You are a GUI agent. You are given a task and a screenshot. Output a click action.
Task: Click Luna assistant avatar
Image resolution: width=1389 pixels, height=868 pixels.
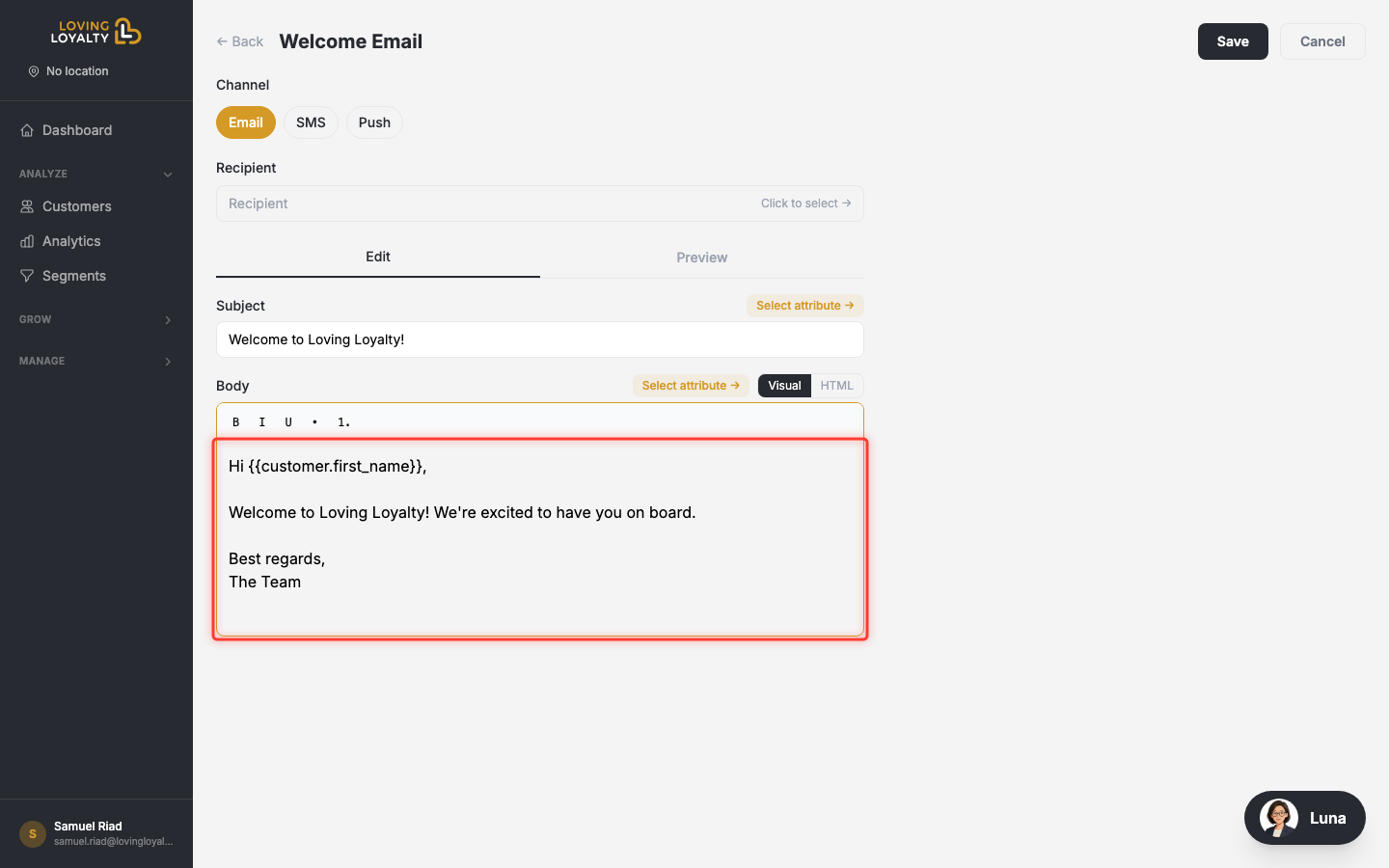pos(1279,818)
